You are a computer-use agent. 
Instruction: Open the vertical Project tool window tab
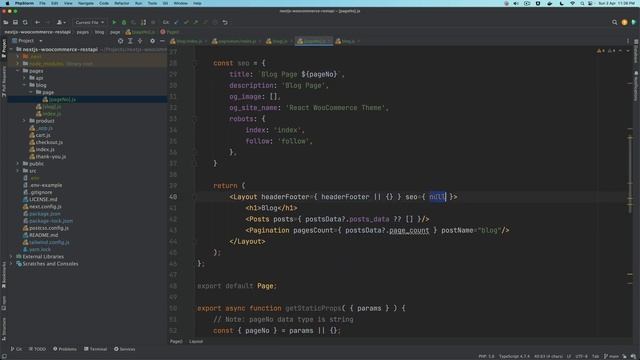click(x=4, y=48)
